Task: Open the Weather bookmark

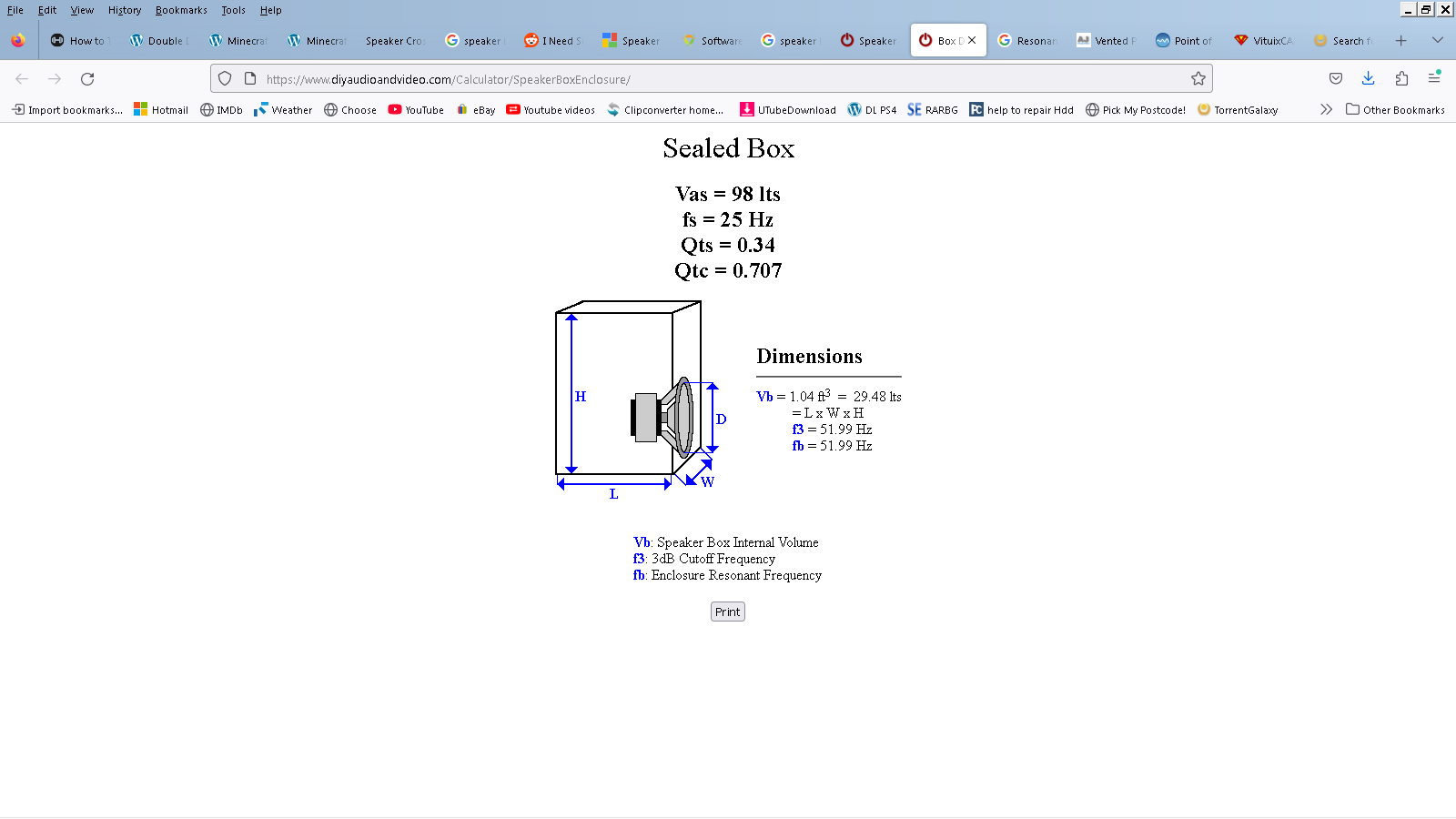Action: click(283, 109)
